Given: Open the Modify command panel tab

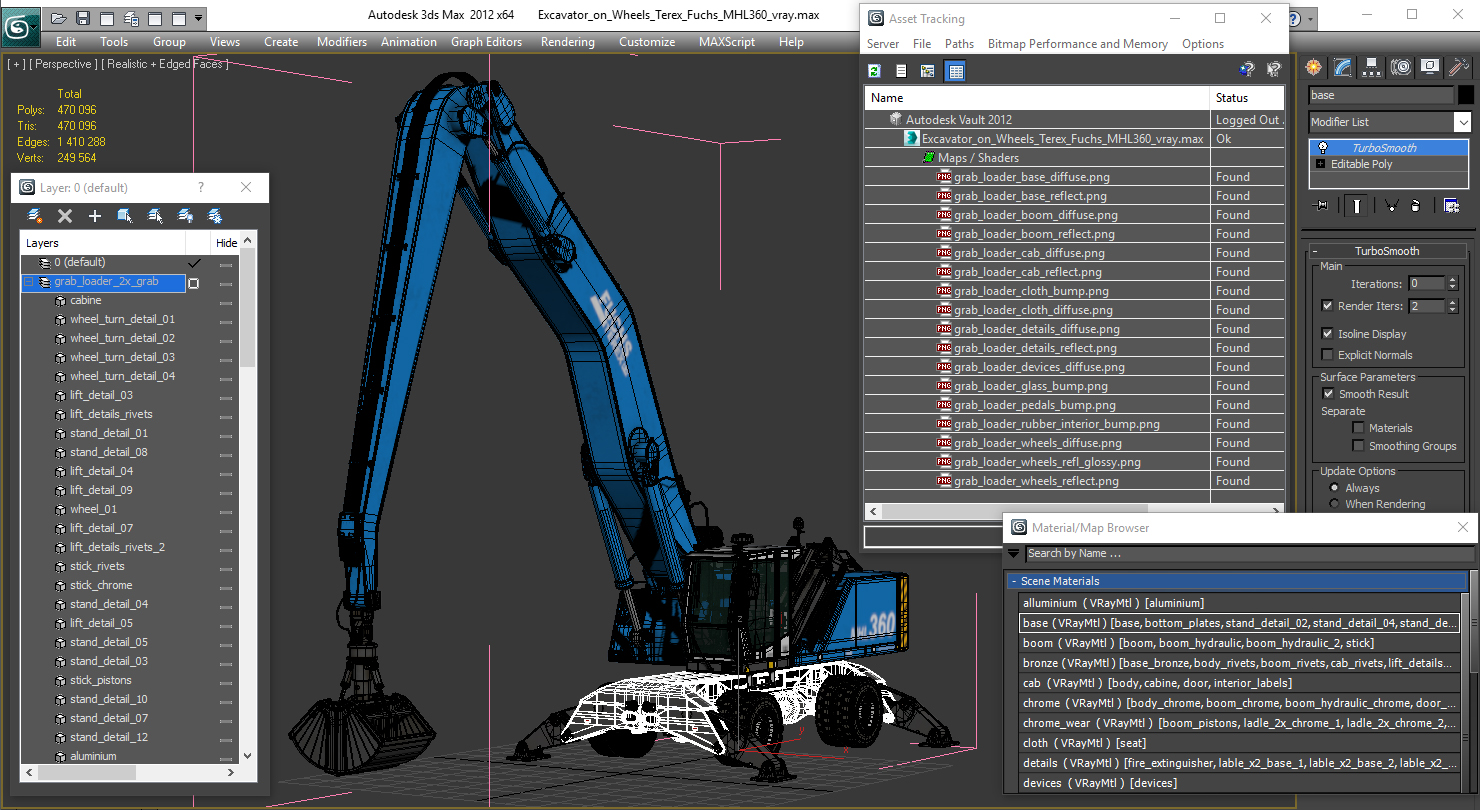Looking at the screenshot, I should pyautogui.click(x=1343, y=67).
